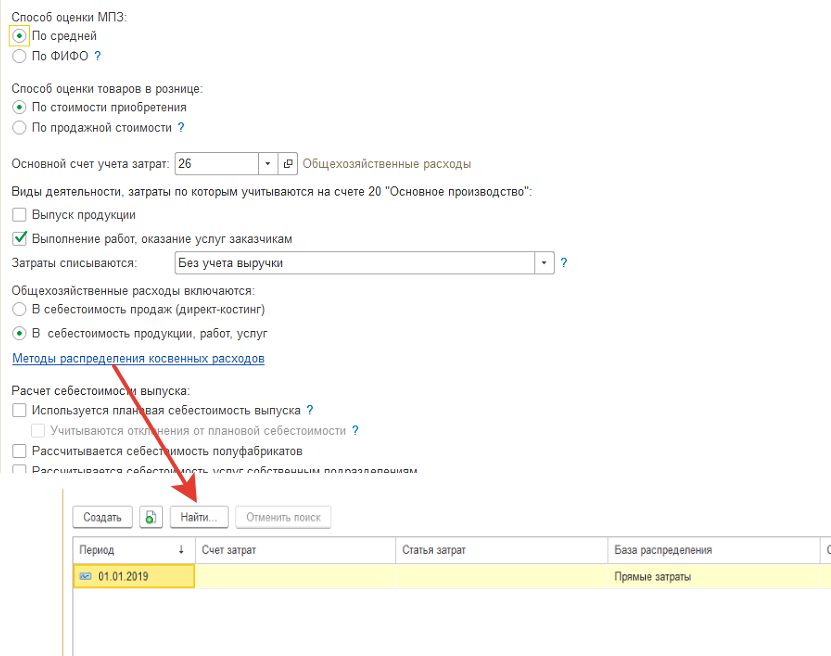Click the "Статья затрат" column header
Viewport: 831px width, 656px height.
click(x=501, y=550)
